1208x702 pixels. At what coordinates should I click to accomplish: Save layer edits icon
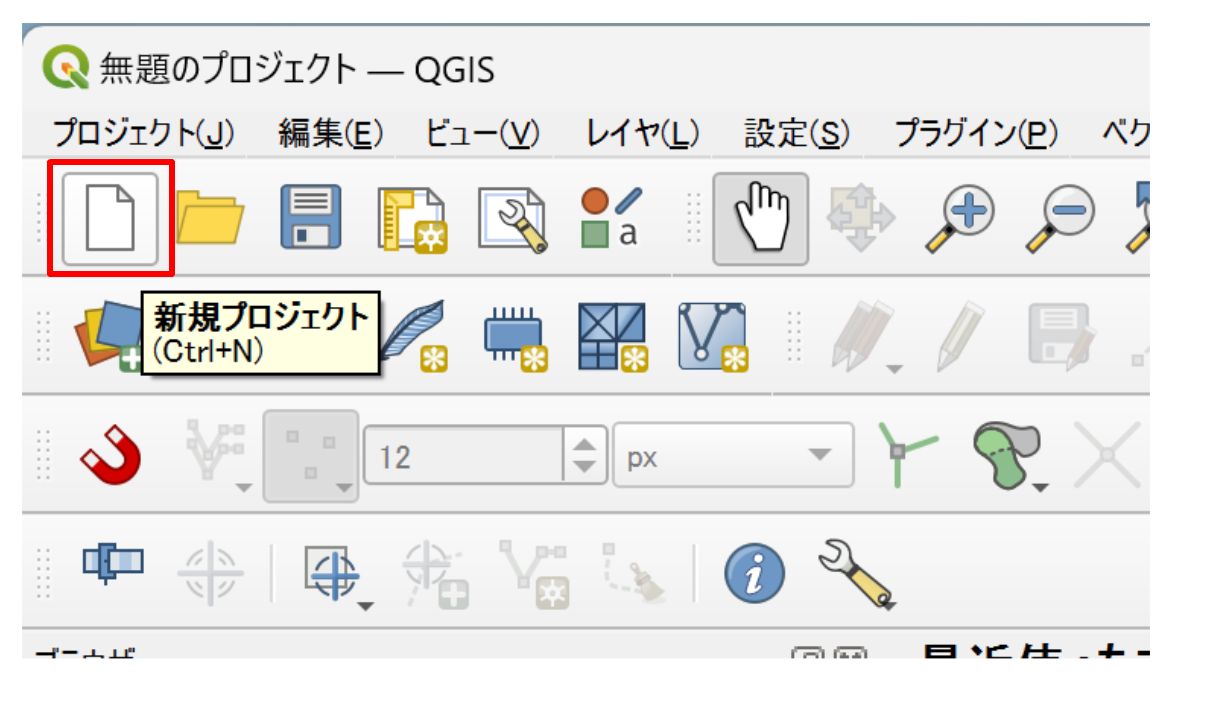click(x=1061, y=335)
